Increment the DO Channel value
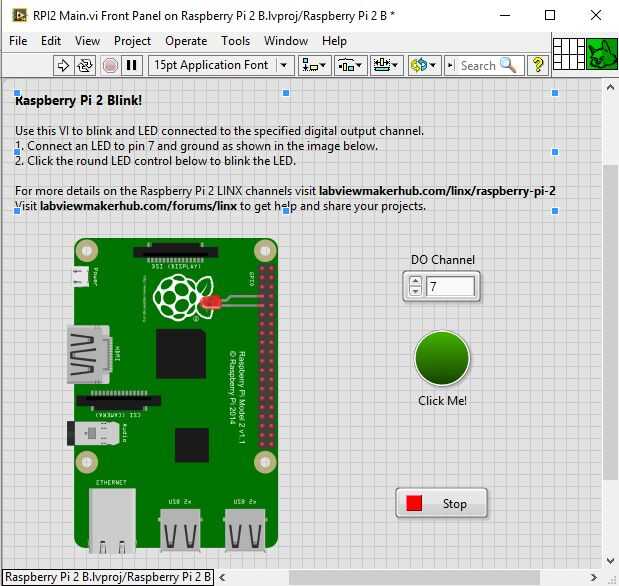The image size is (619, 586). click(x=415, y=281)
